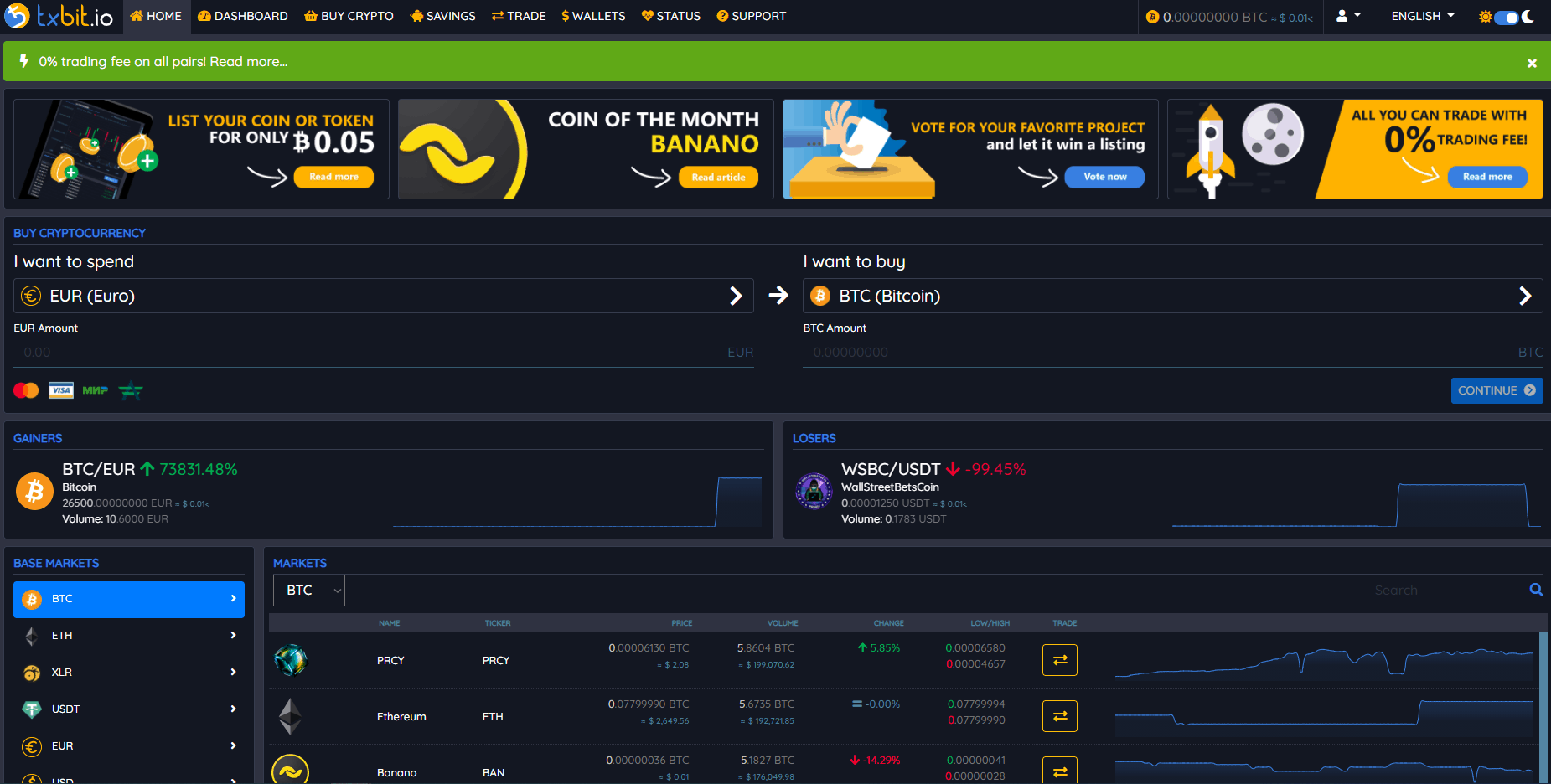Dismiss the green trading fee banner

pyautogui.click(x=1532, y=63)
